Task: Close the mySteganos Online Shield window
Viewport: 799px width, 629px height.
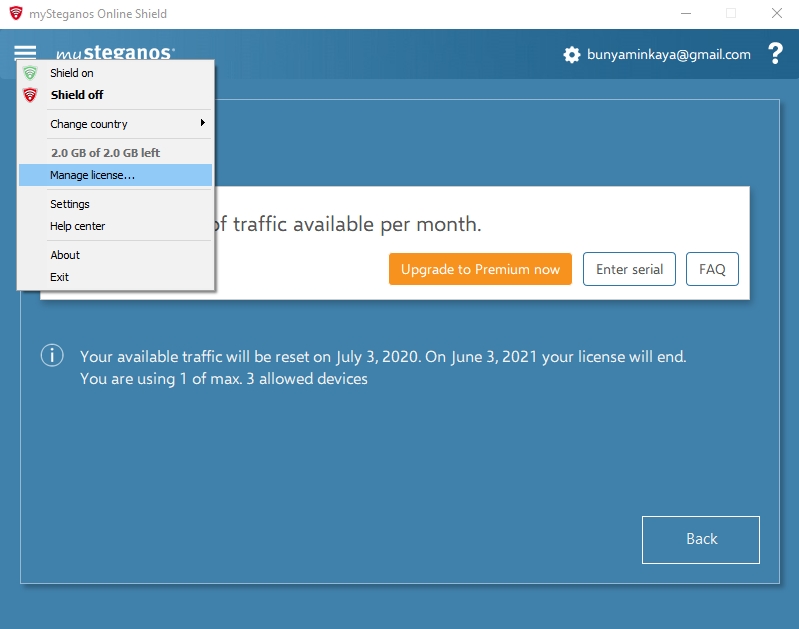Action: click(x=777, y=14)
